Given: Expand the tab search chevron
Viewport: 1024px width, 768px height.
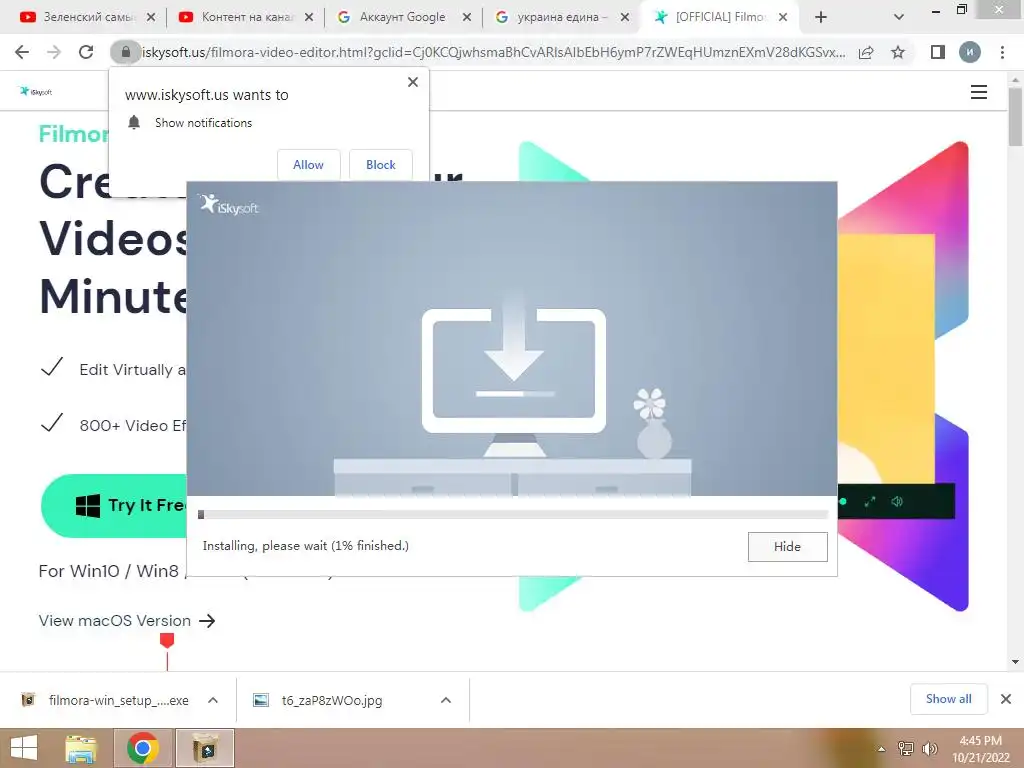Looking at the screenshot, I should pos(899,17).
